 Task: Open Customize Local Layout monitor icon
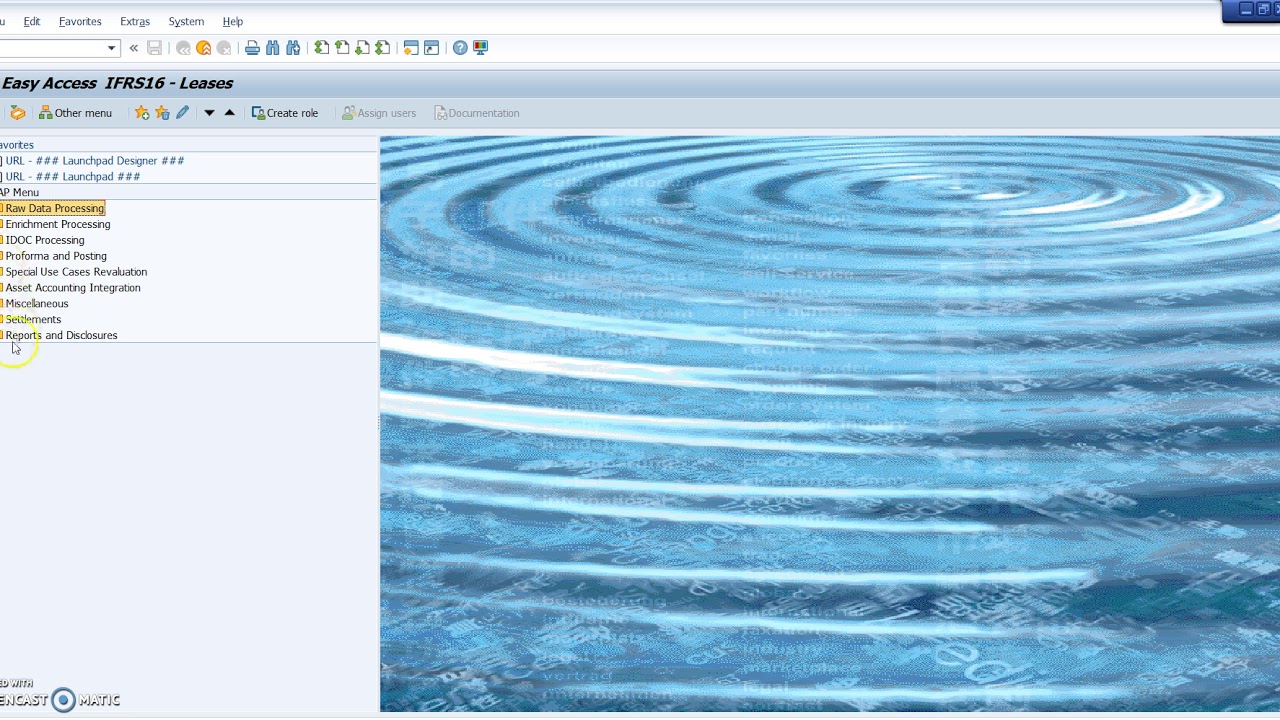point(480,48)
